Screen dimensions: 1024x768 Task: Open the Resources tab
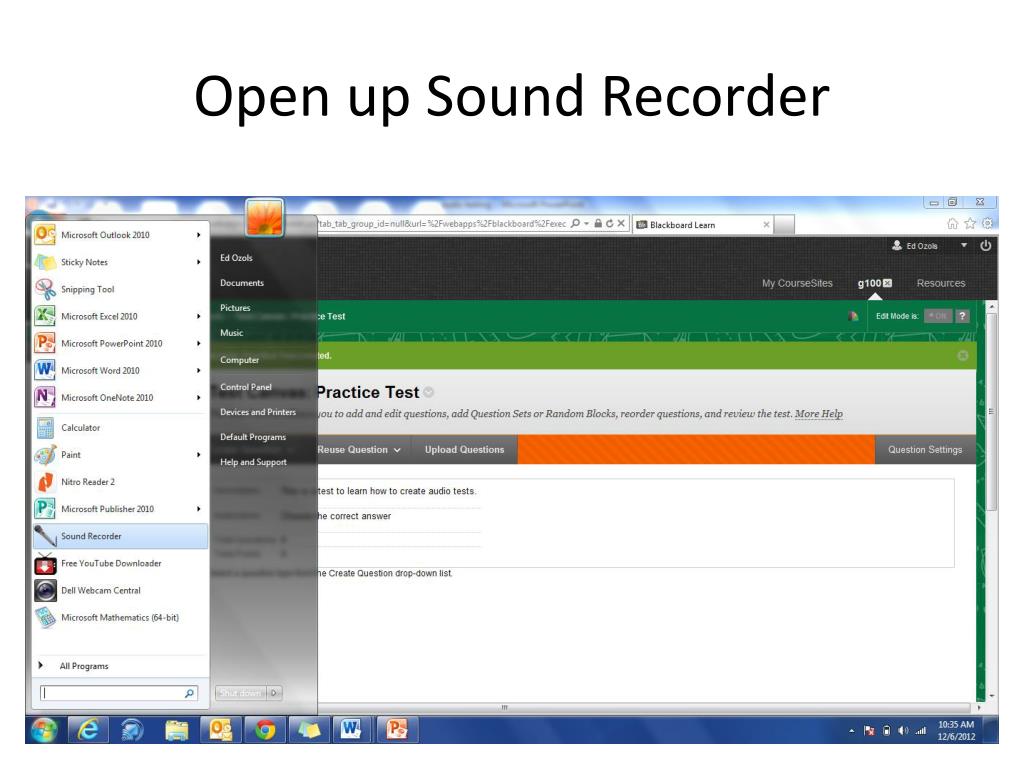click(x=940, y=283)
